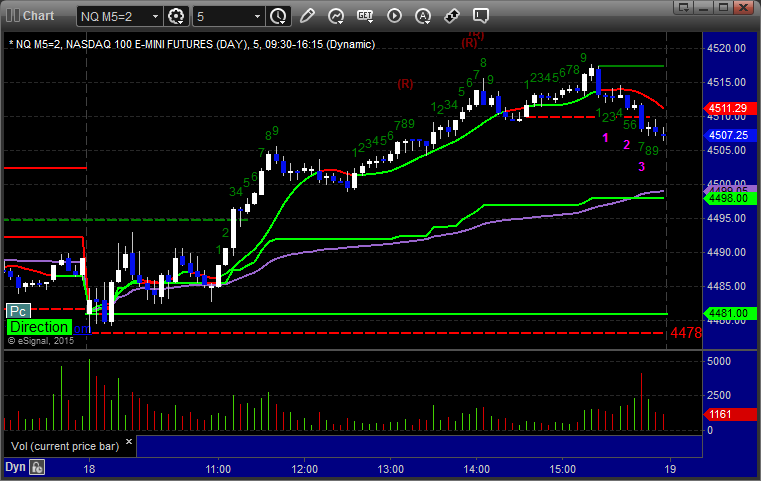Click the magenta 1 marker
Image resolution: width=761 pixels, height=481 pixels.
coord(605,138)
